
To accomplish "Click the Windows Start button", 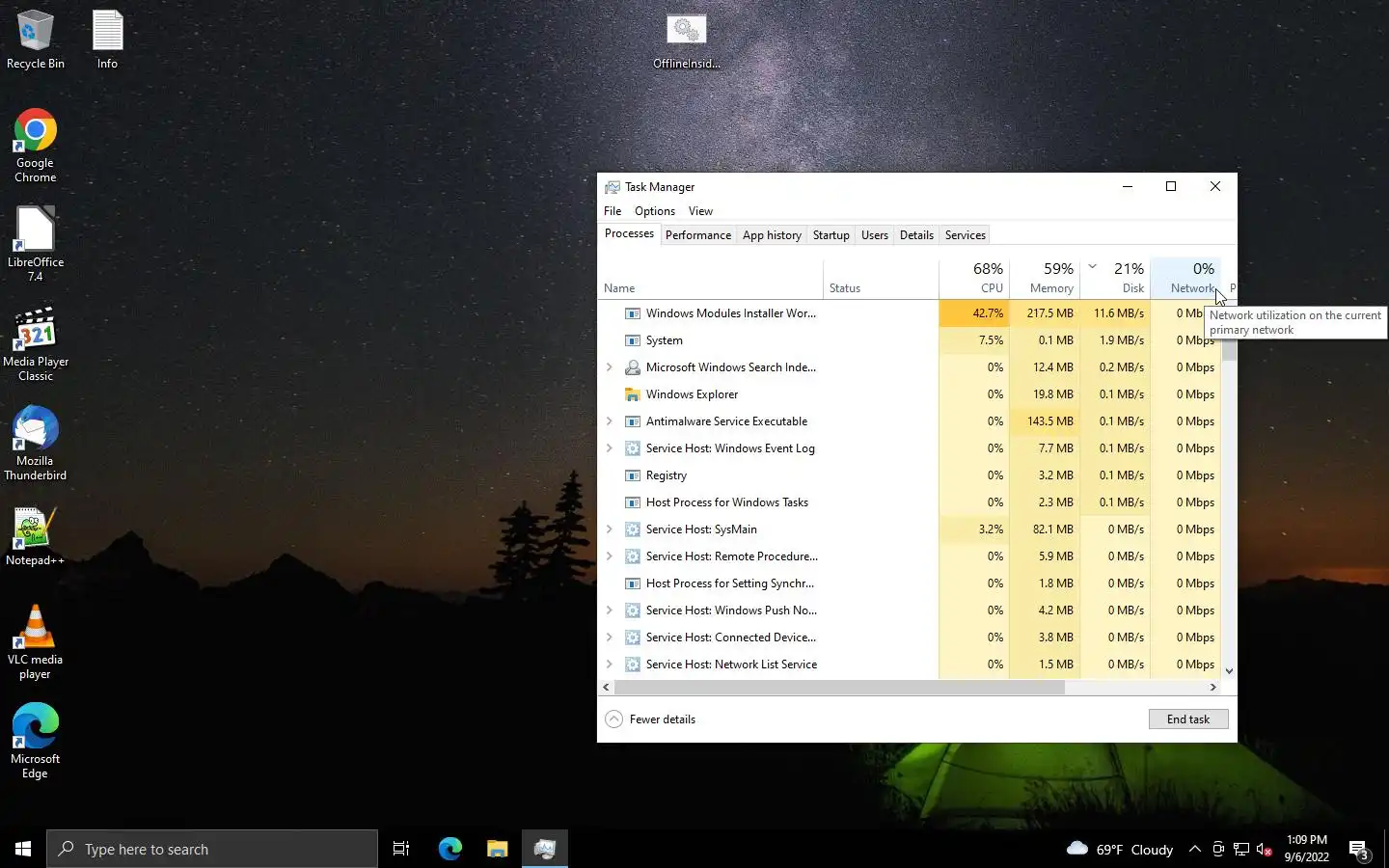I will [x=23, y=849].
